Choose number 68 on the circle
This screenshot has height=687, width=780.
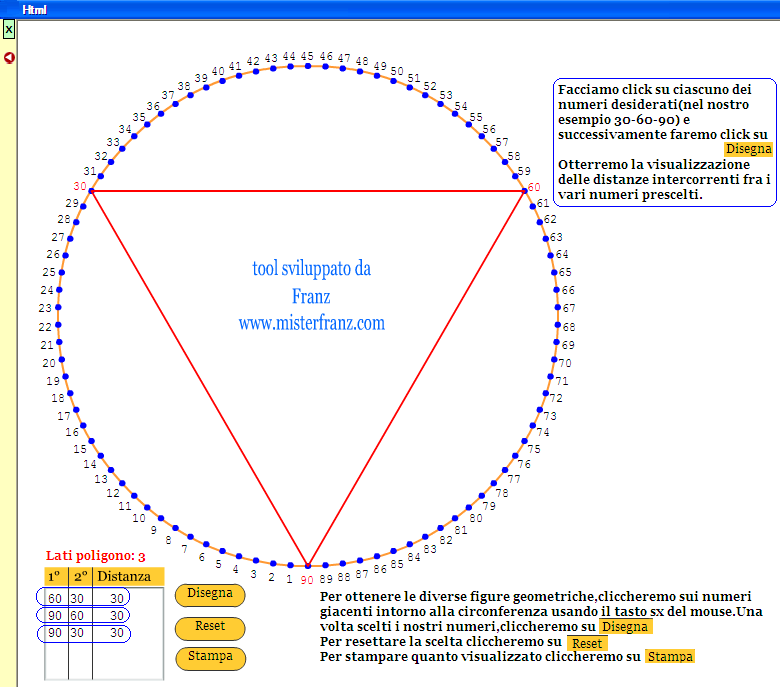(x=569, y=327)
